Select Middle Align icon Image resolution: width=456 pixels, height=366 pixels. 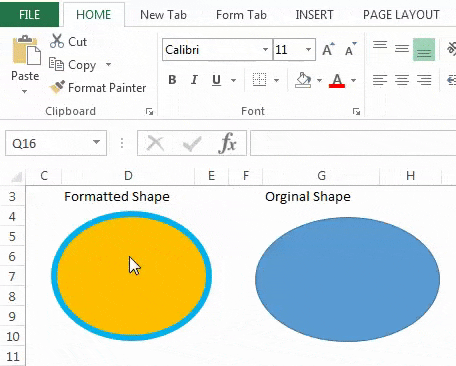tap(402, 49)
